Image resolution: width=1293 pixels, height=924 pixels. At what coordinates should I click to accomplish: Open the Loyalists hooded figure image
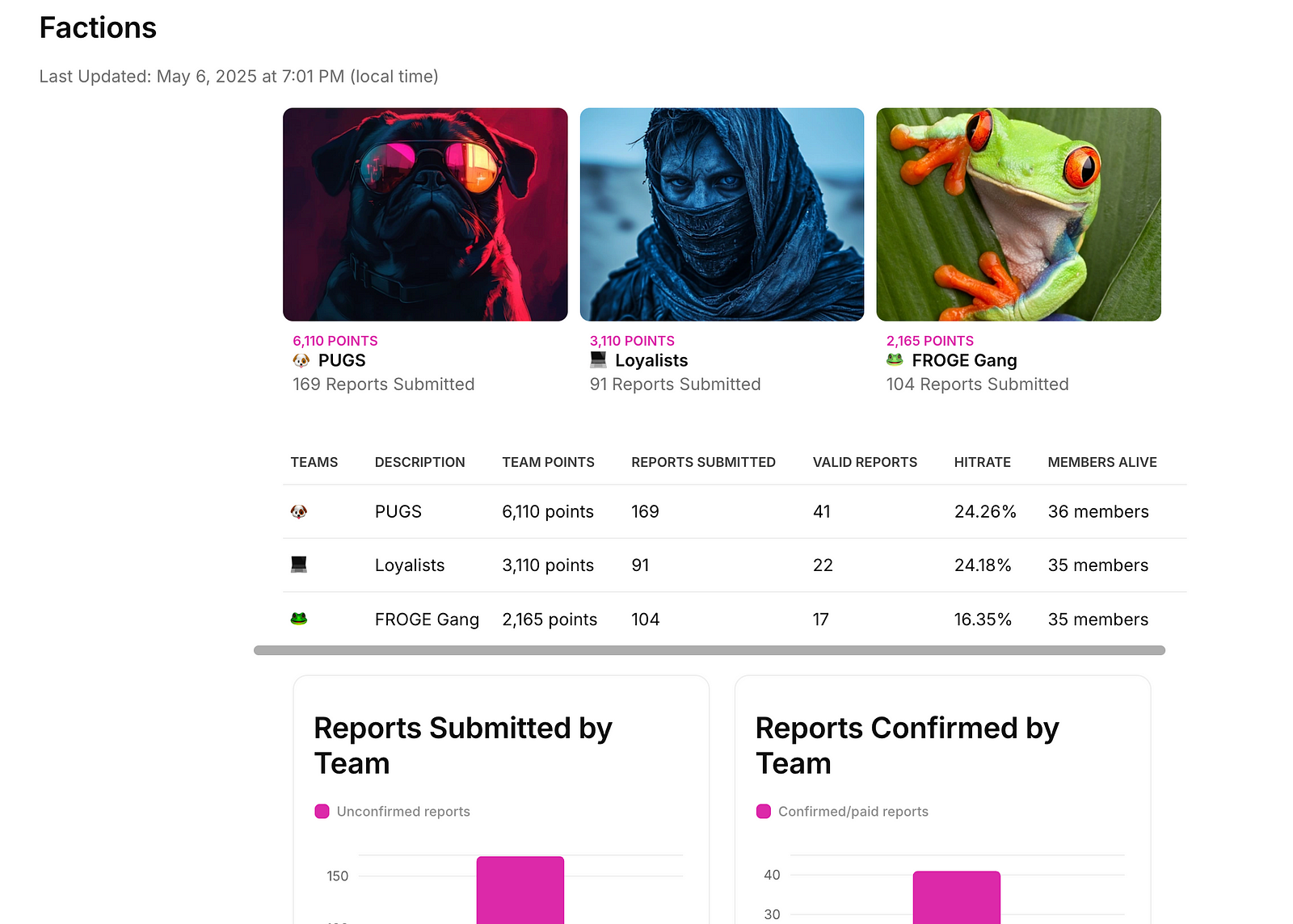tap(722, 215)
